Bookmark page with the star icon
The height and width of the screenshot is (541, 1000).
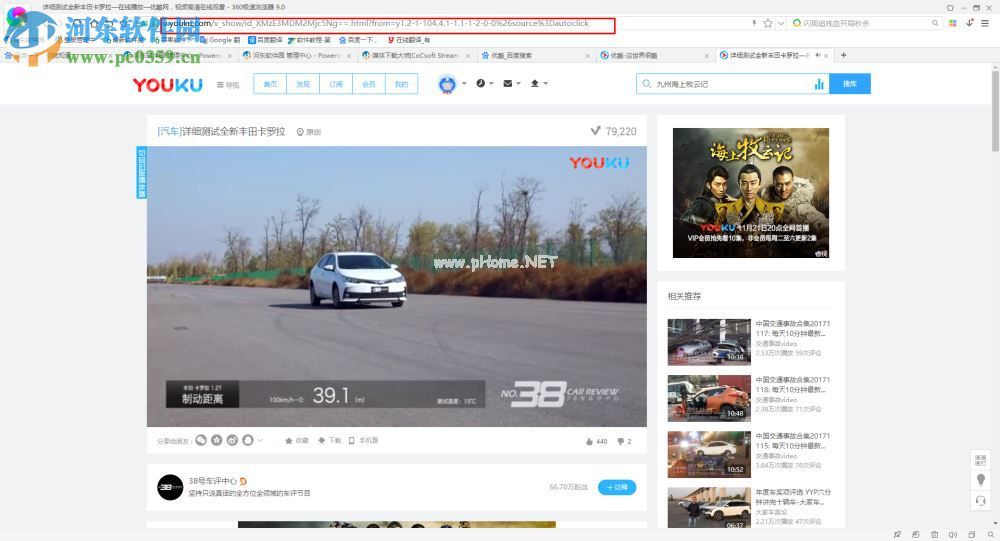[768, 23]
